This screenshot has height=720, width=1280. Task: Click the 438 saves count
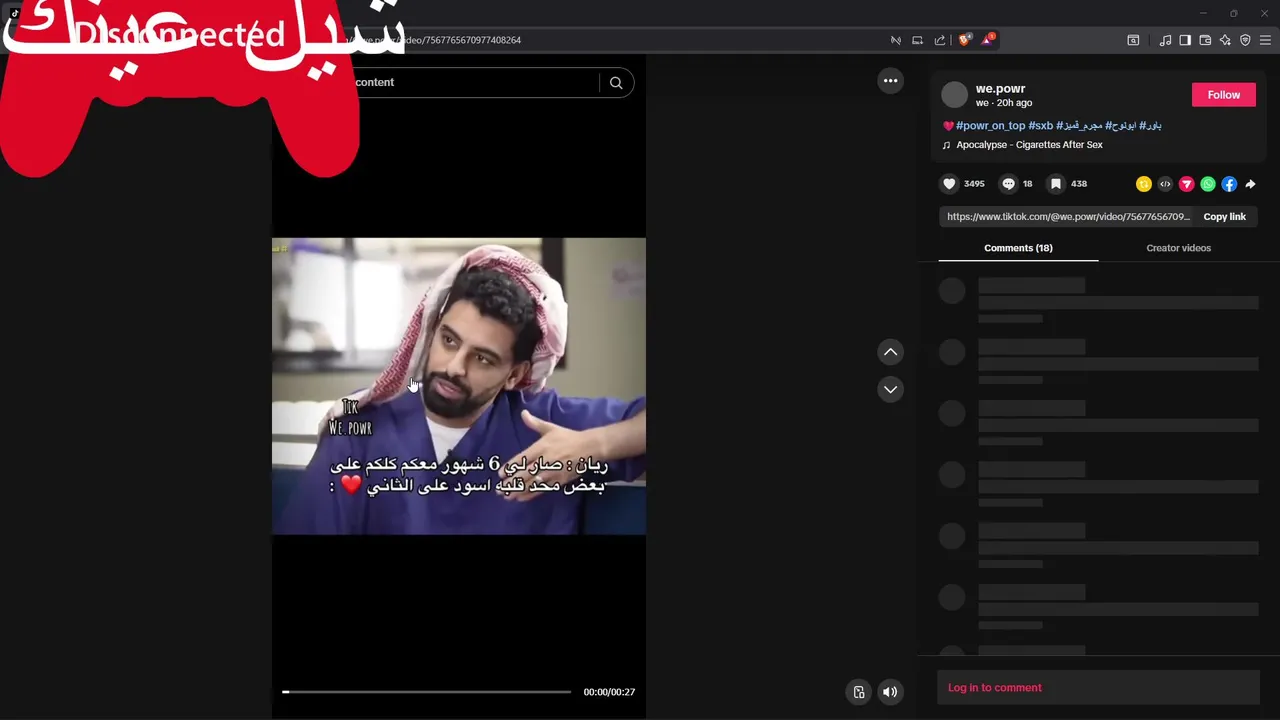pos(1079,184)
